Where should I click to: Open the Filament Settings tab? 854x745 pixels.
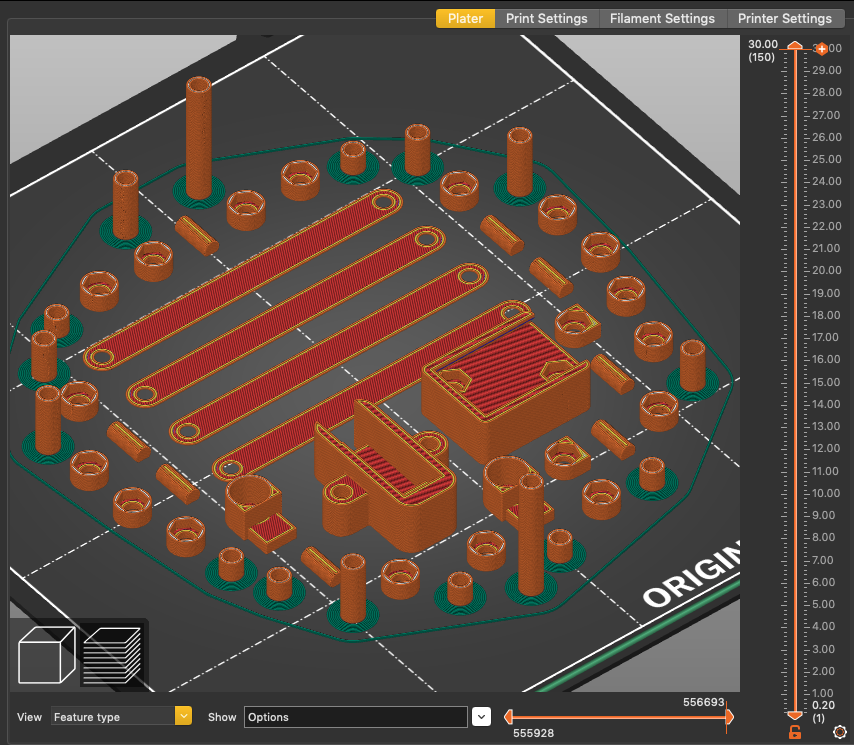662,18
